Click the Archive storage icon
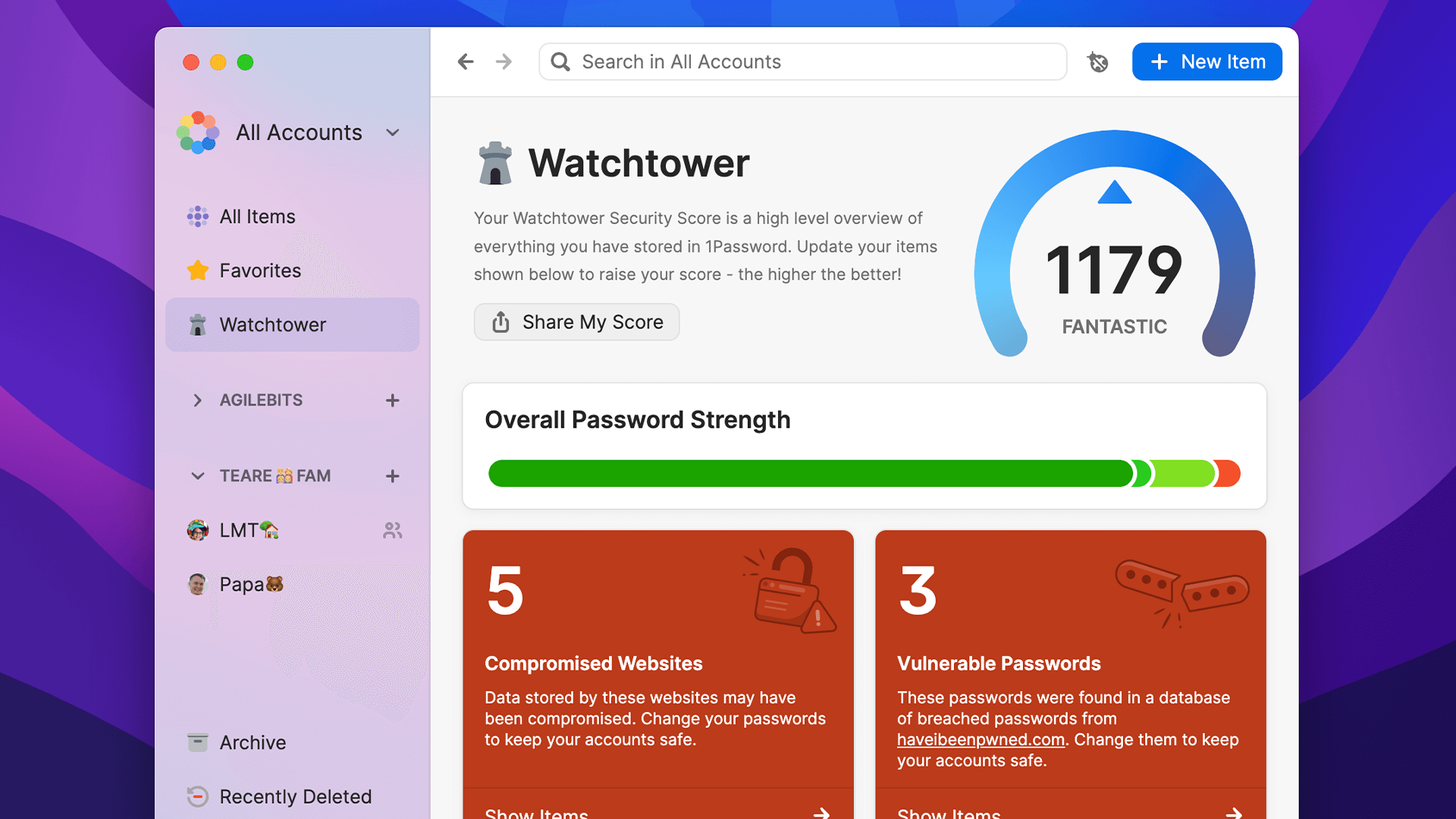Screen dimensions: 1456x819 pos(199,741)
